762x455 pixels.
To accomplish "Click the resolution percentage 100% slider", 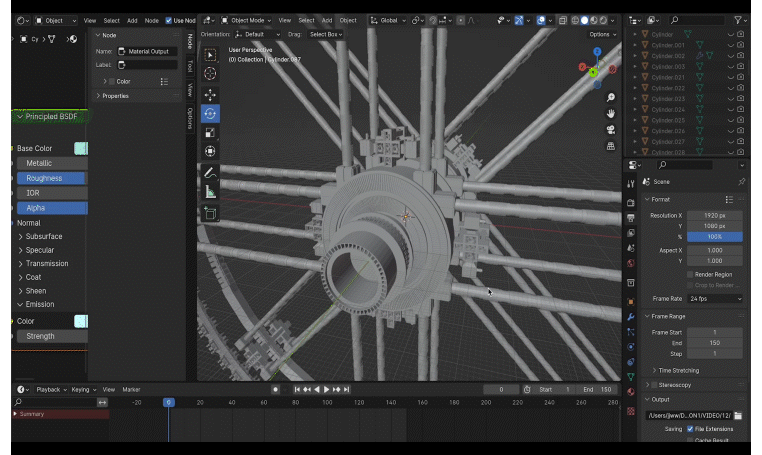I will 714,237.
